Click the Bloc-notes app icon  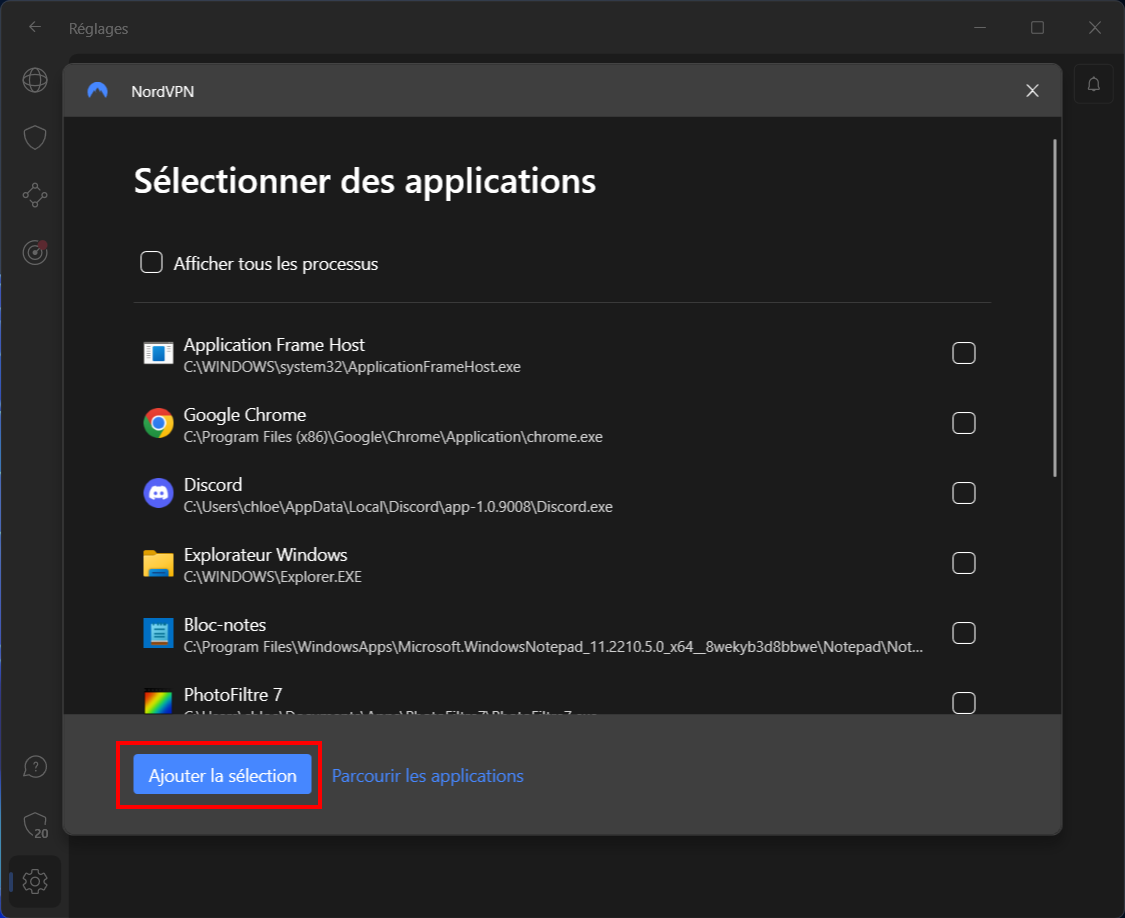tap(158, 633)
